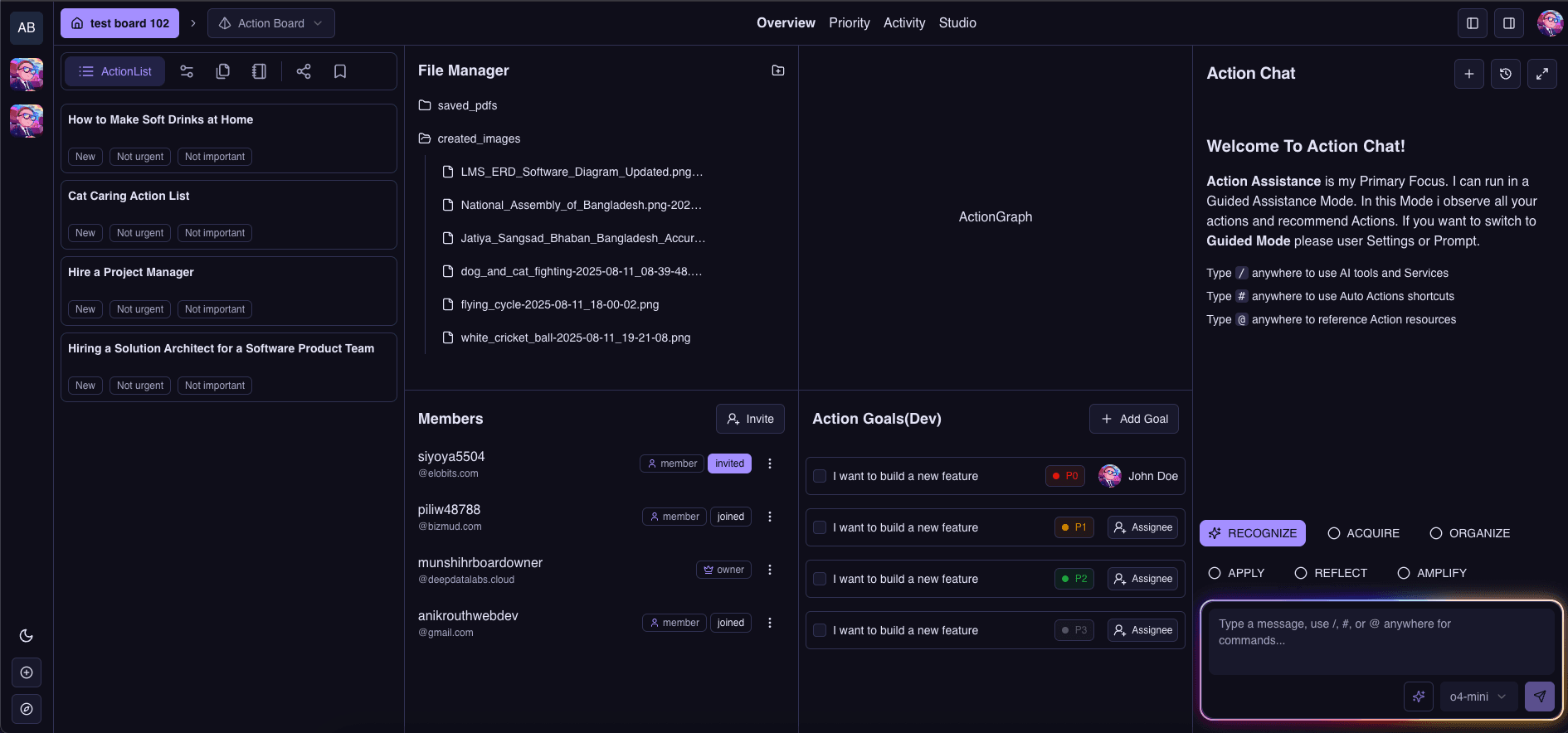1568x733 pixels.
Task: Toggle dark mode with the moon icon
Action: point(27,636)
